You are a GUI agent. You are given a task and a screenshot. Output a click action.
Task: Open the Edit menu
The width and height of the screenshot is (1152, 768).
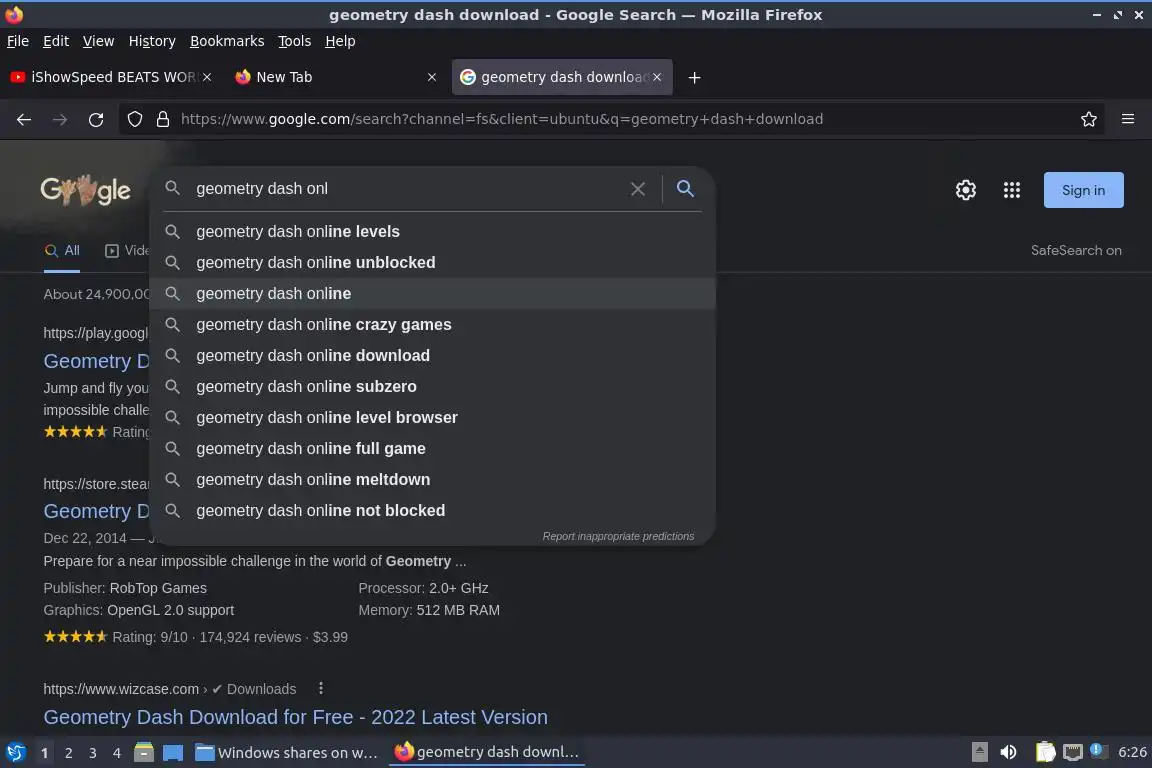(x=56, y=41)
